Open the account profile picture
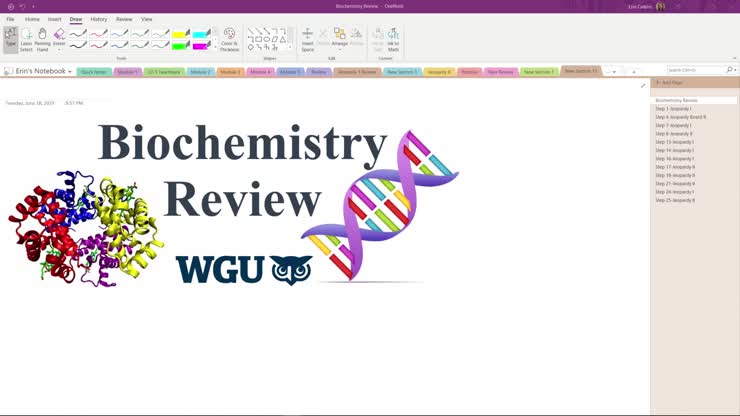 coord(660,7)
